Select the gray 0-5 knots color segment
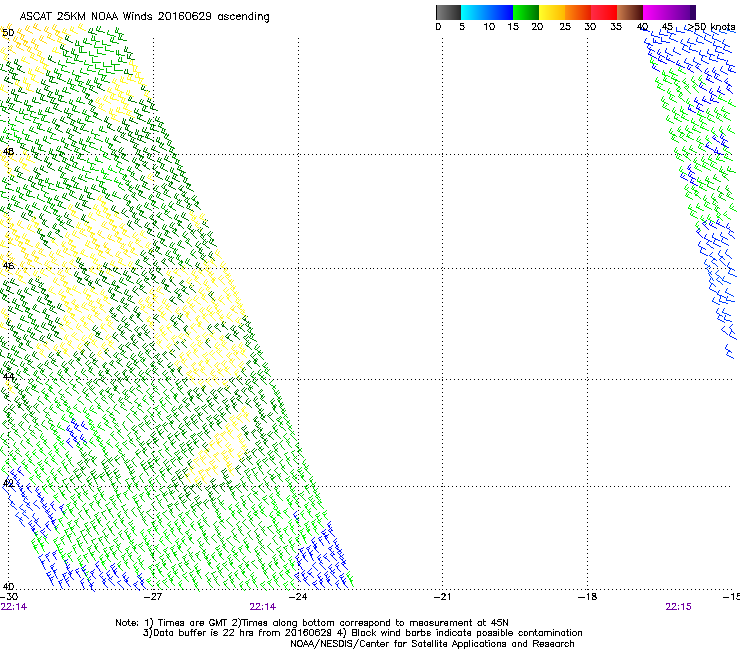 [x=448, y=12]
